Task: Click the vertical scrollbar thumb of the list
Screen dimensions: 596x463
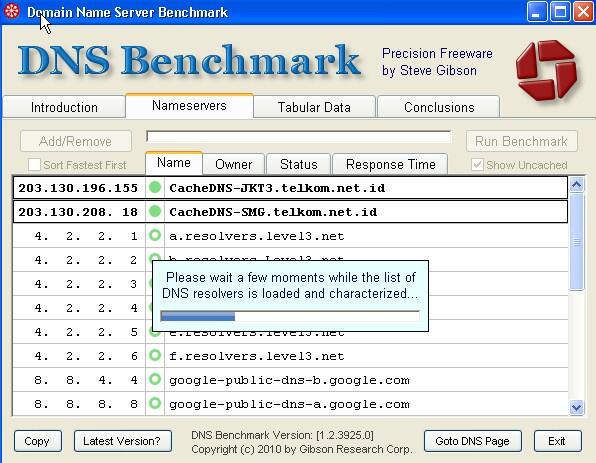Action: pyautogui.click(x=577, y=242)
